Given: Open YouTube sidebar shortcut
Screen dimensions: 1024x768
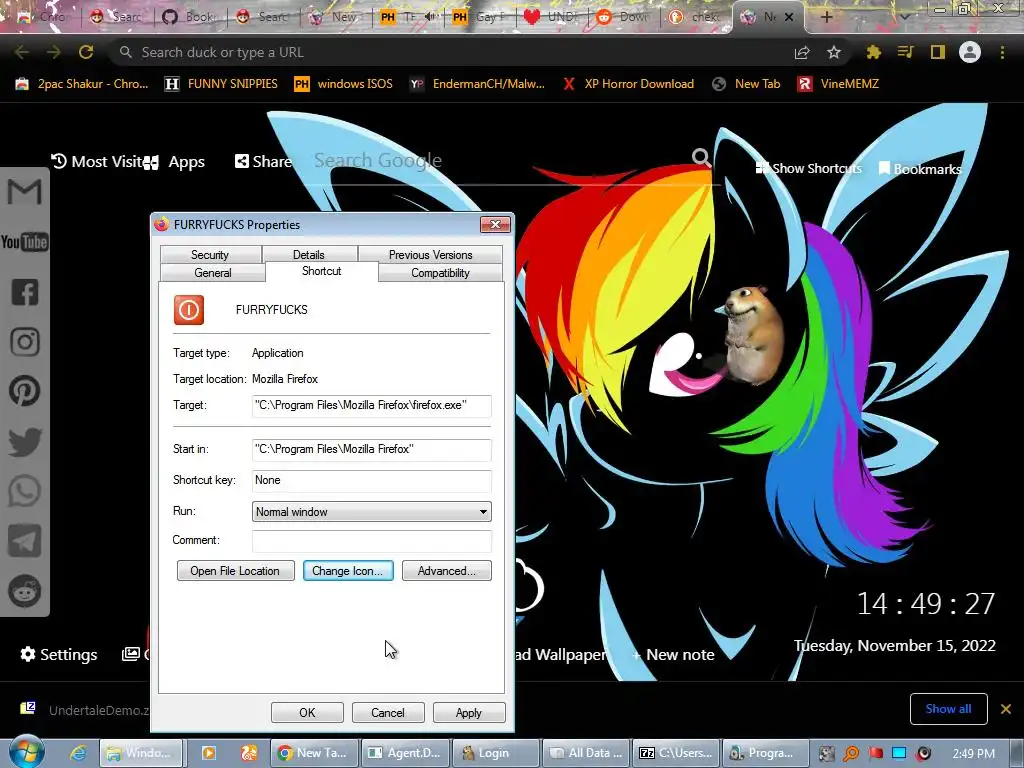Looking at the screenshot, I should [x=24, y=242].
